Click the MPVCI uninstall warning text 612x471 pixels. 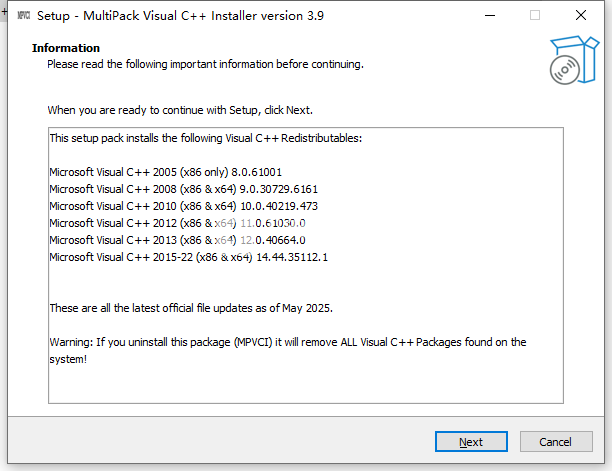coord(288,350)
